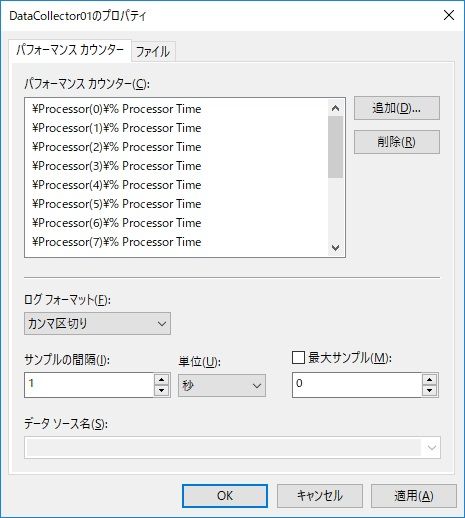Click the 削除(R) button
Screen dimensions: 465x518
click(397, 142)
